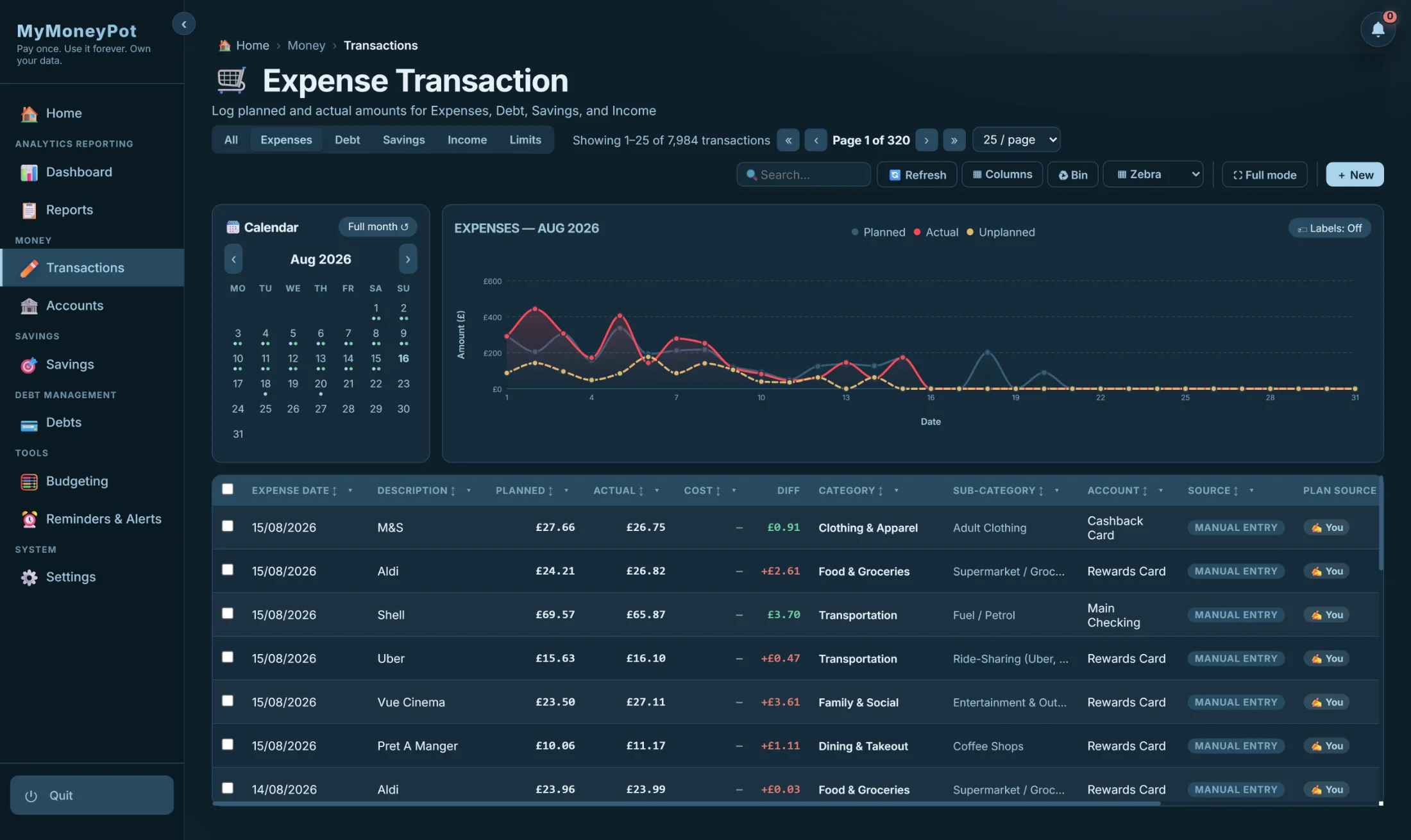
Task: Click the Reports clipboard icon
Action: [29, 210]
